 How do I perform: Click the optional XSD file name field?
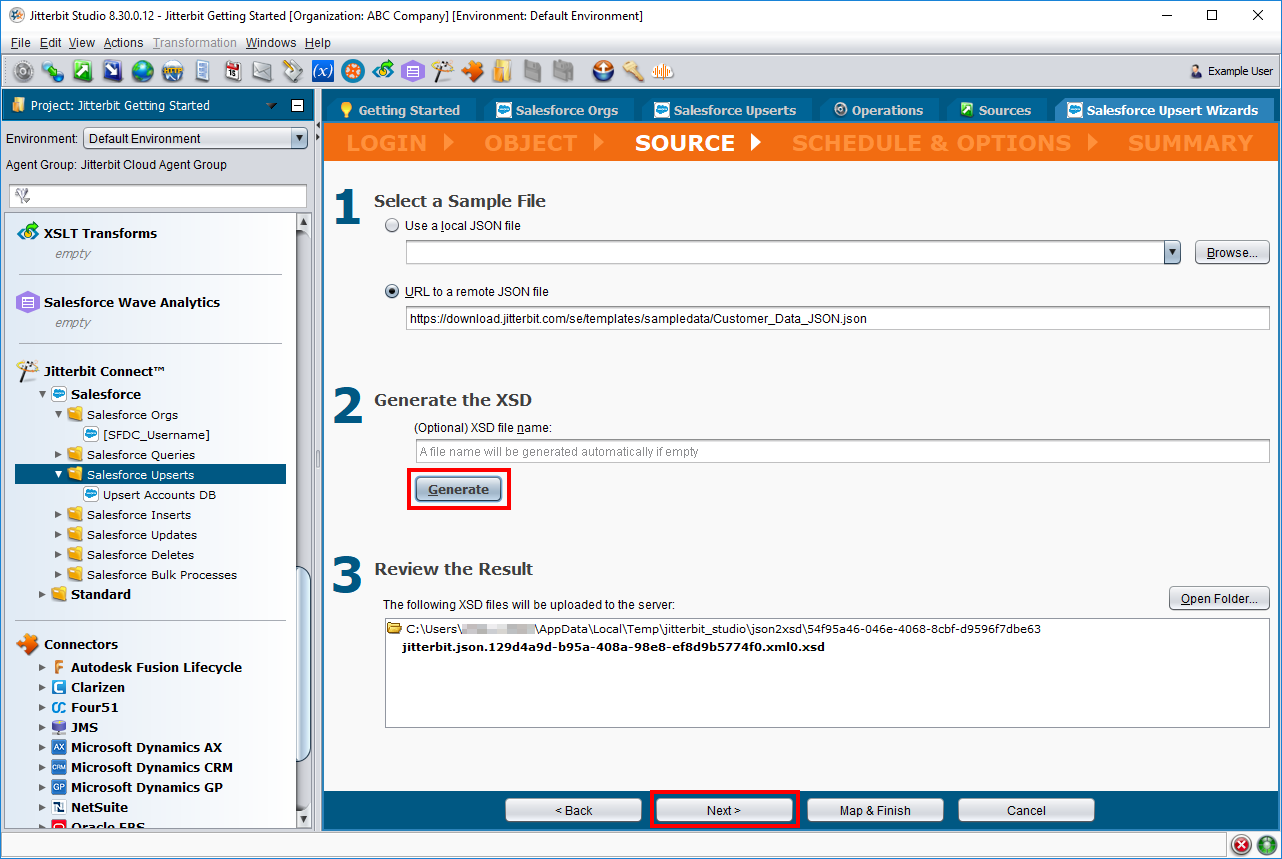pos(841,451)
